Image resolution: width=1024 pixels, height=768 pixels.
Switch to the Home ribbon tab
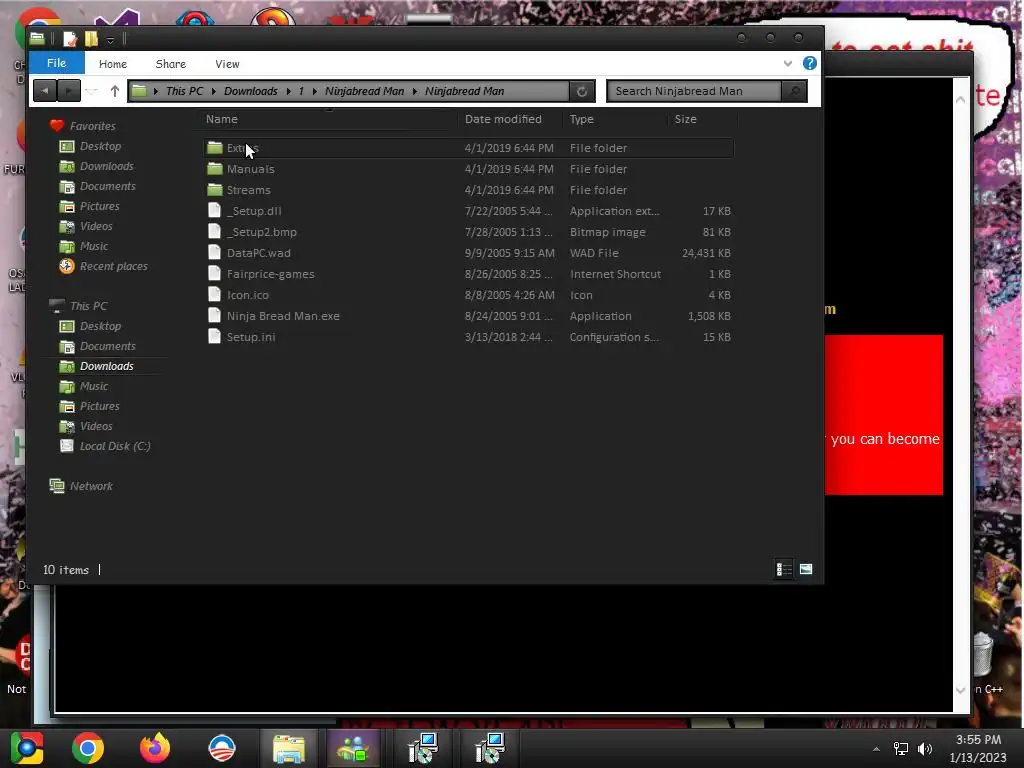[x=112, y=64]
